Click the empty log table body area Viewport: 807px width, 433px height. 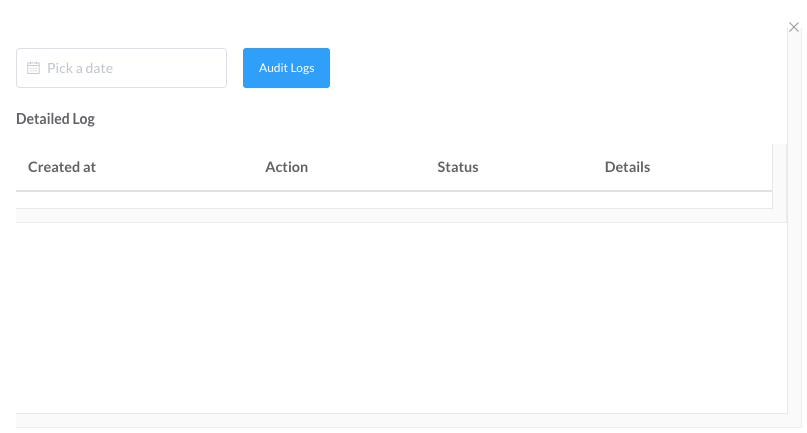coord(400,315)
